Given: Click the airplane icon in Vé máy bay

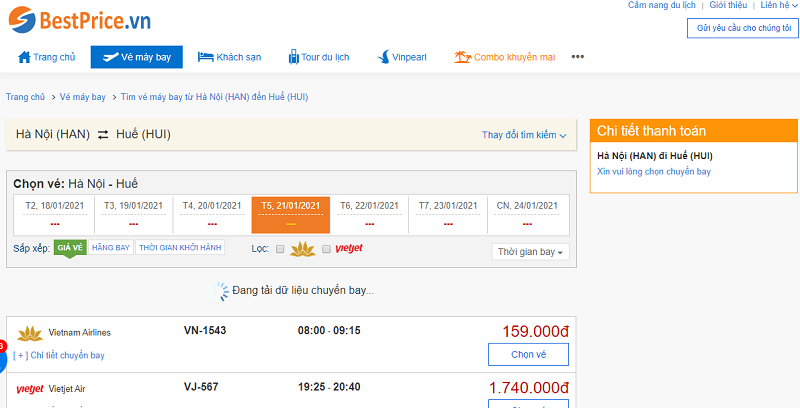Looking at the screenshot, I should pyautogui.click(x=110, y=57).
